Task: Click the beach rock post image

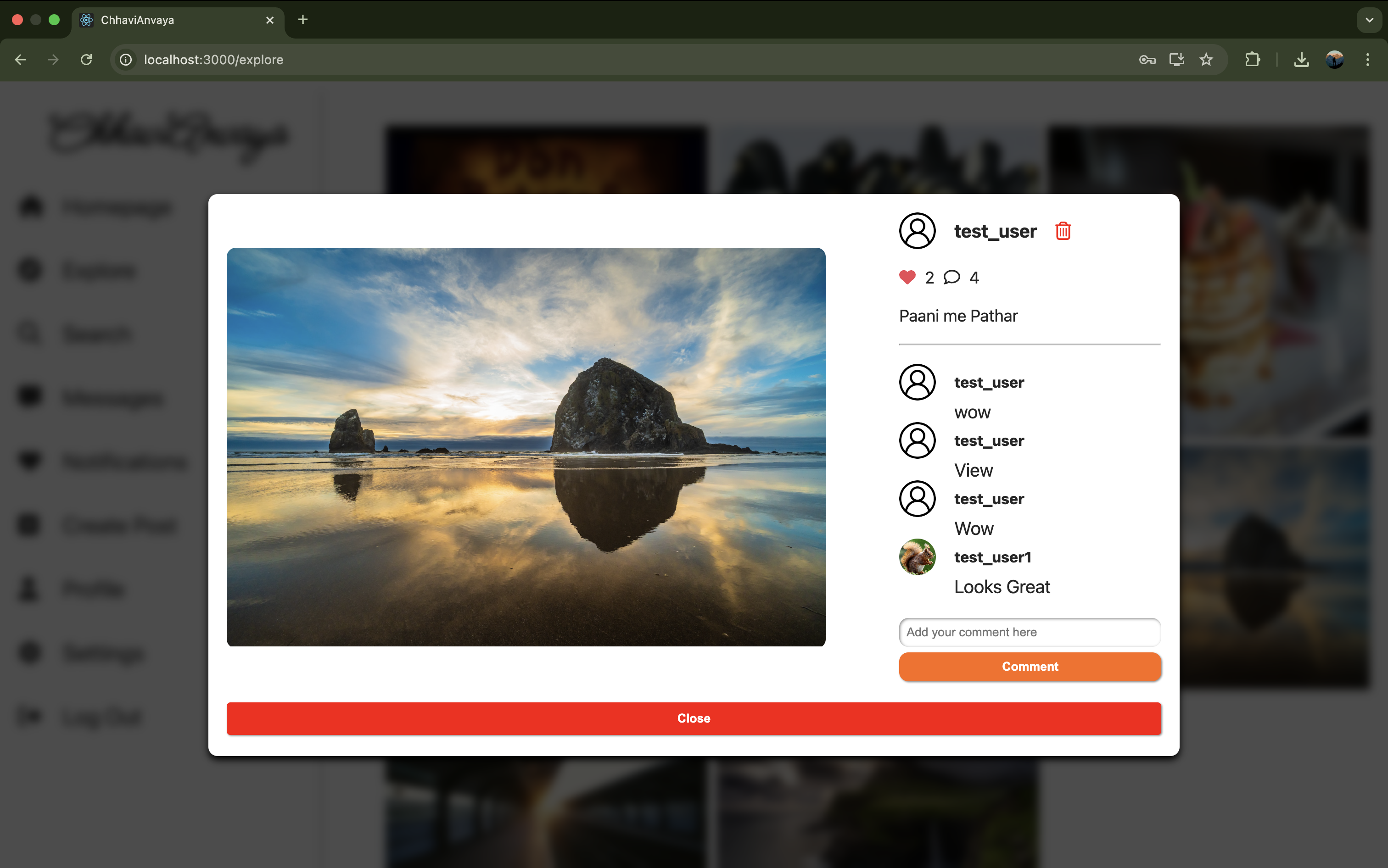Action: pyautogui.click(x=526, y=447)
